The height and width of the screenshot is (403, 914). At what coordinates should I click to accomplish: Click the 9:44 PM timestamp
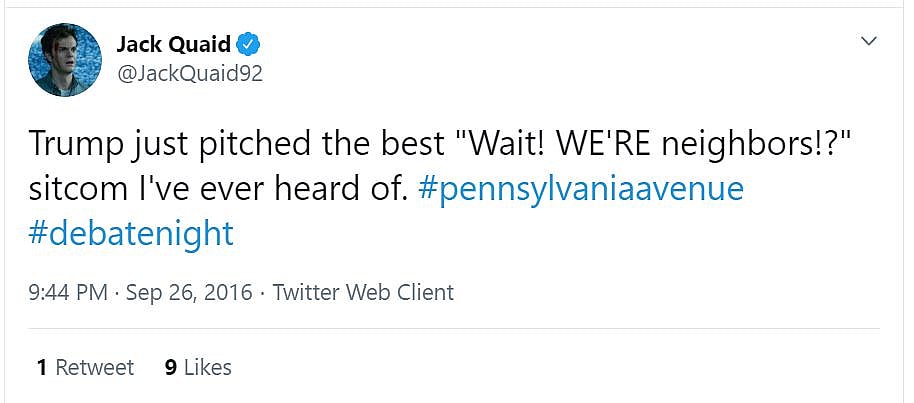69,293
